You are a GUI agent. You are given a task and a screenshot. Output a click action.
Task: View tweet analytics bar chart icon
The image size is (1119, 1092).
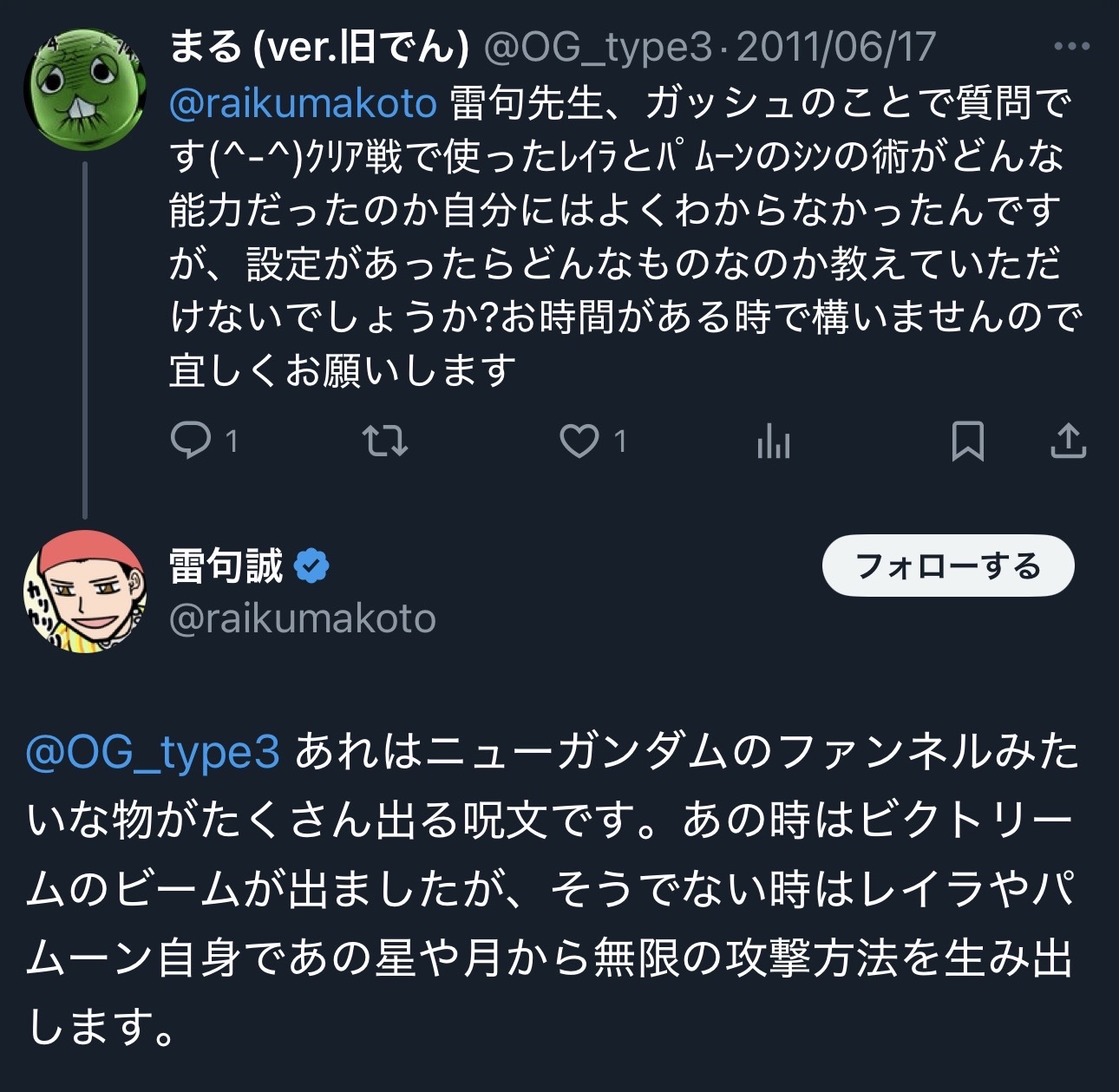click(773, 442)
